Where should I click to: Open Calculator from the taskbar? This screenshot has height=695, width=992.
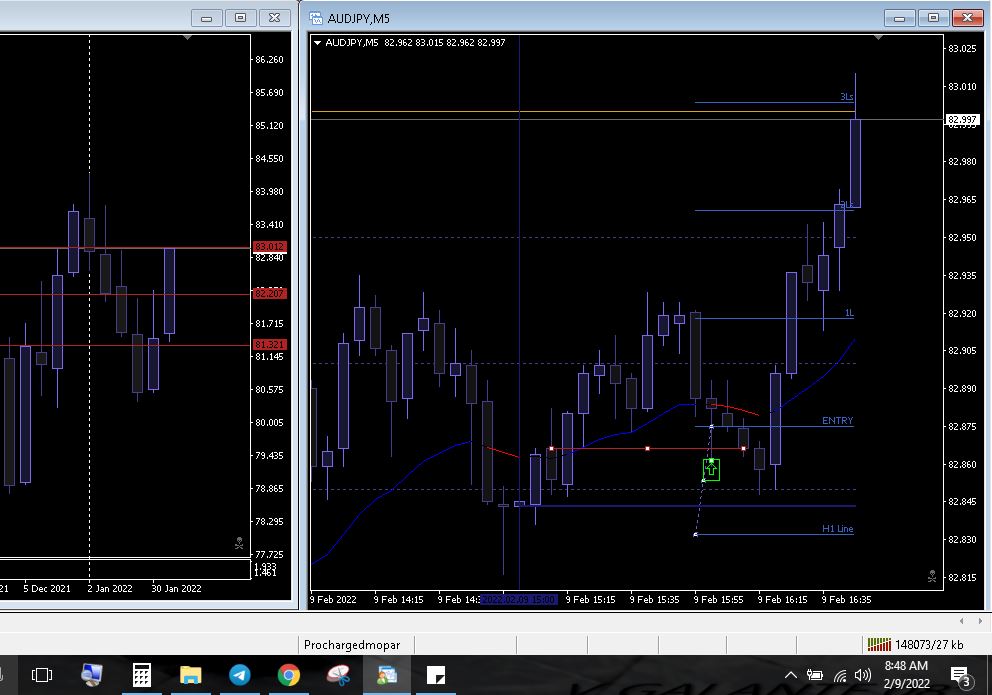(x=142, y=675)
